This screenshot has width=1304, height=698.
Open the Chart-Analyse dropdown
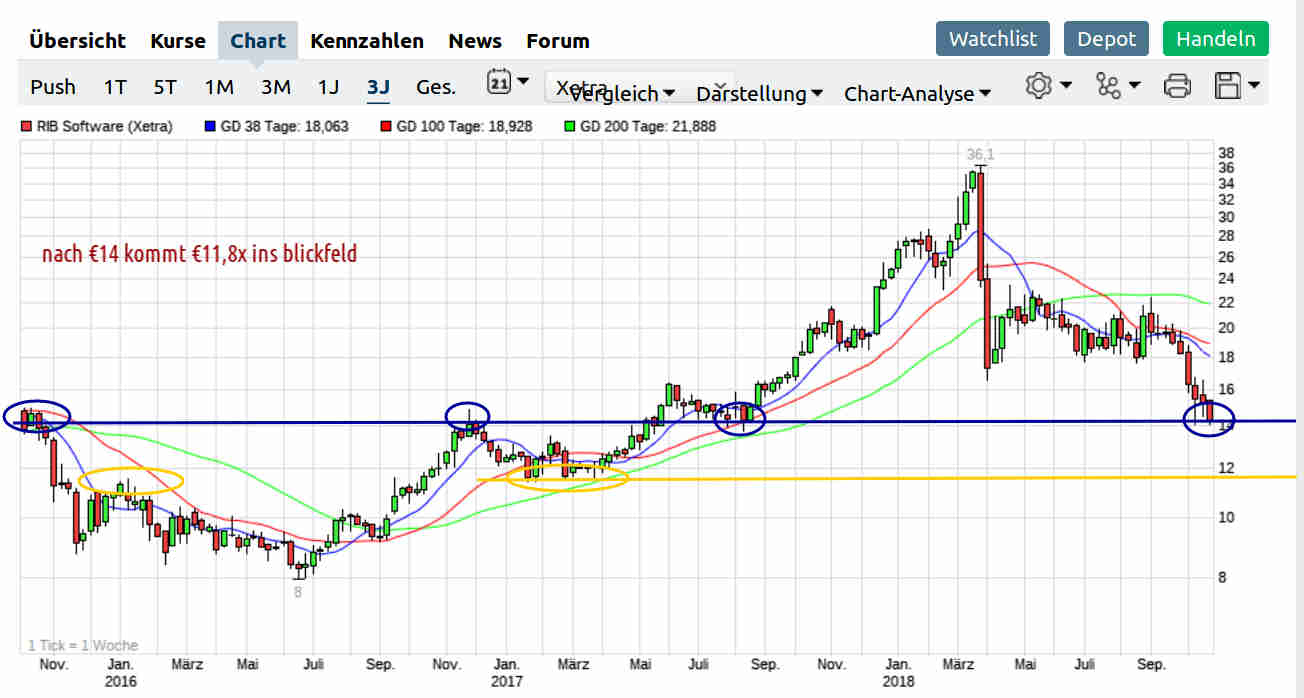point(917,93)
